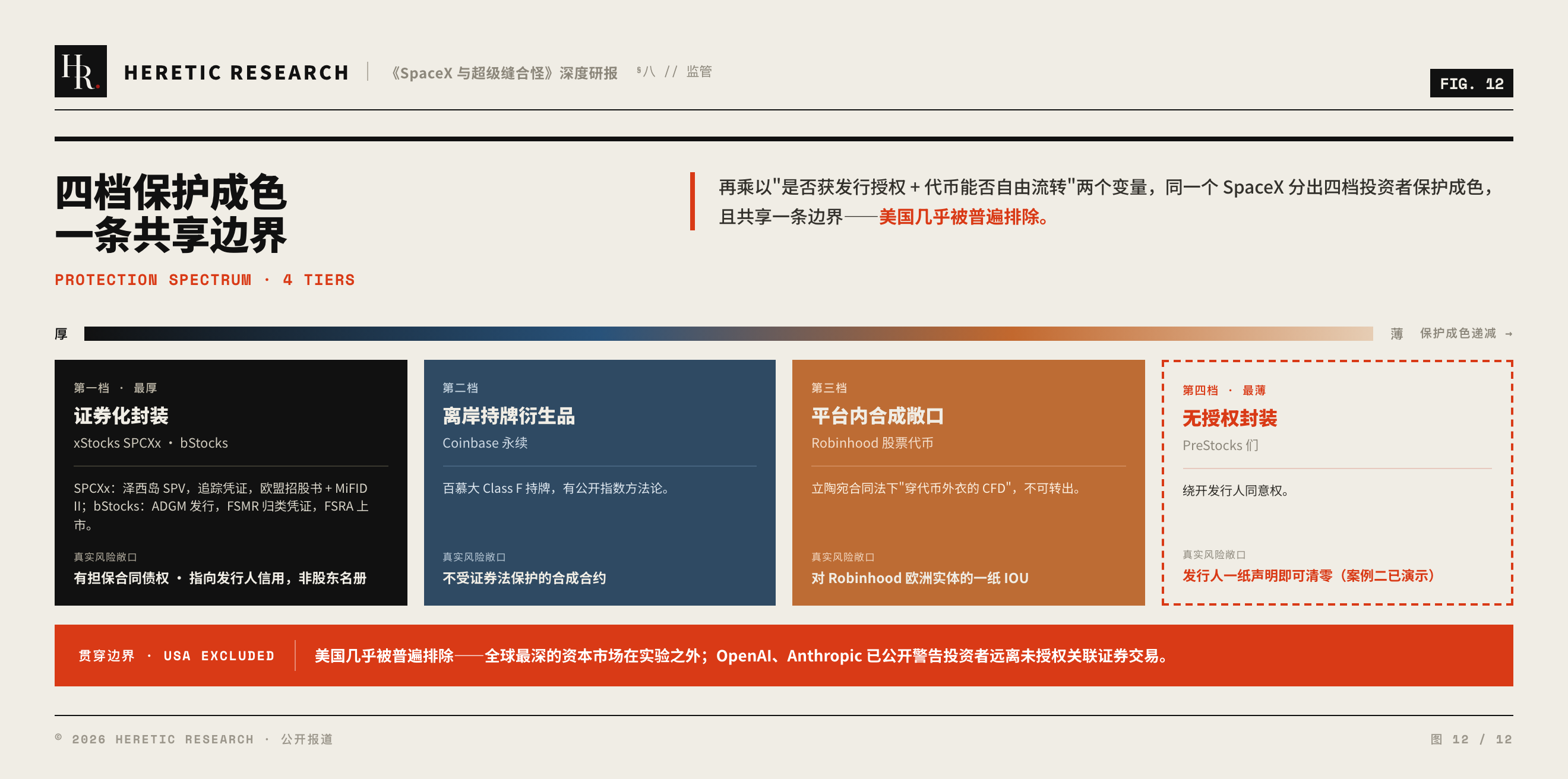Click the 绕开发行人同意权。 description
The width and height of the screenshot is (1568, 779).
point(1235,490)
